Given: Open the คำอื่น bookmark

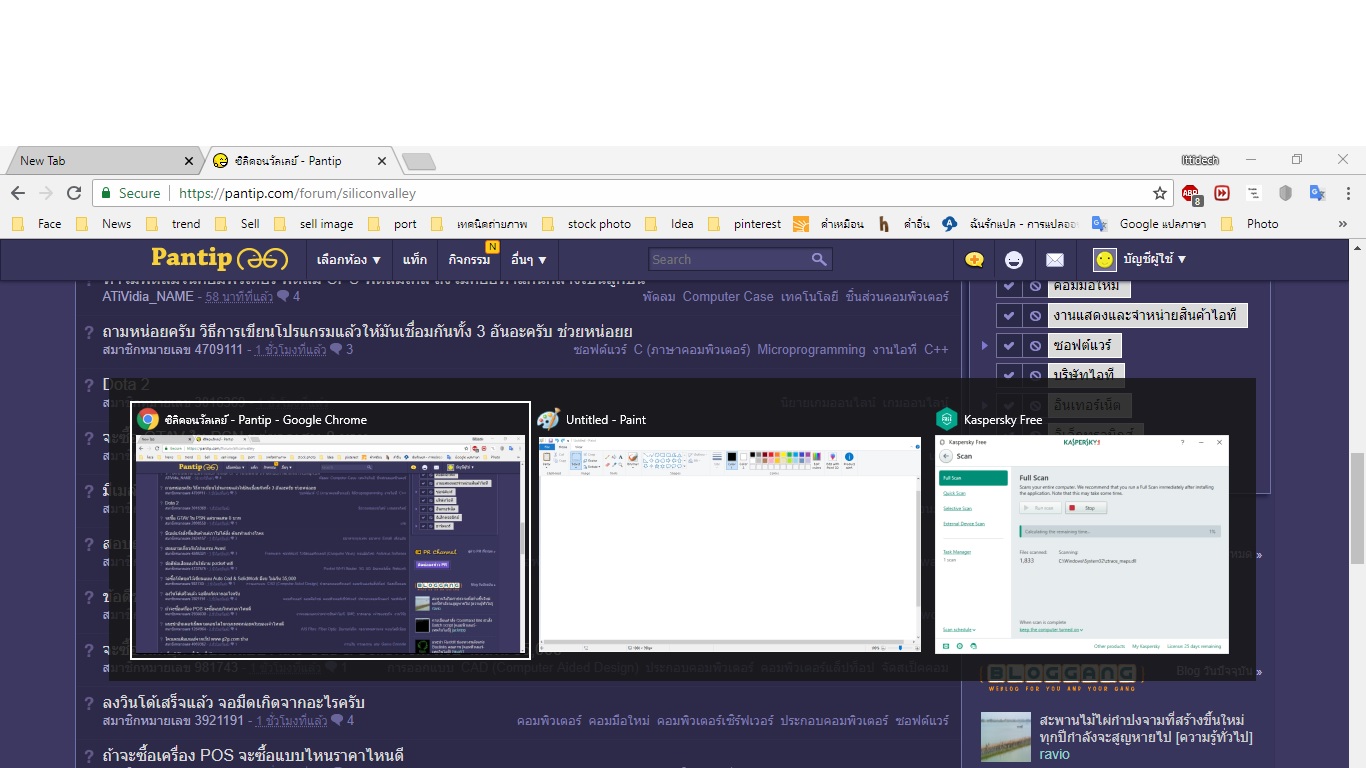Looking at the screenshot, I should tap(904, 224).
